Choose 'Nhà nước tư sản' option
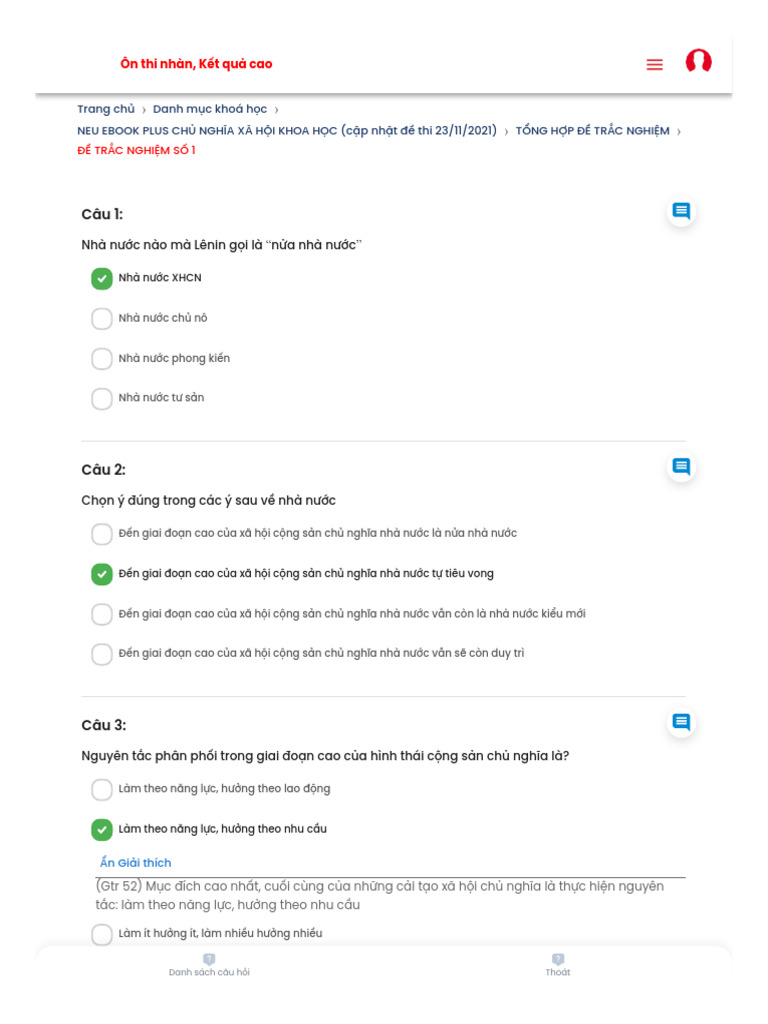 (102, 399)
